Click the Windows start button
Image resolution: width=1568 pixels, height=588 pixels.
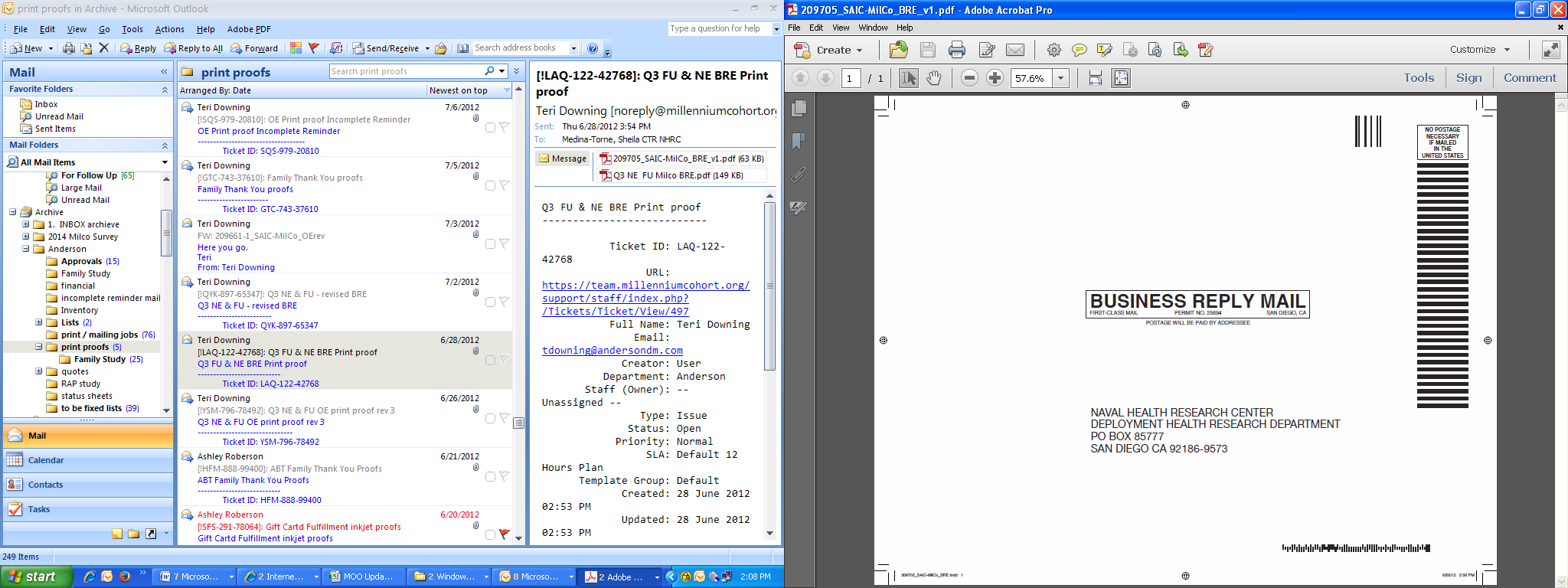(36, 577)
